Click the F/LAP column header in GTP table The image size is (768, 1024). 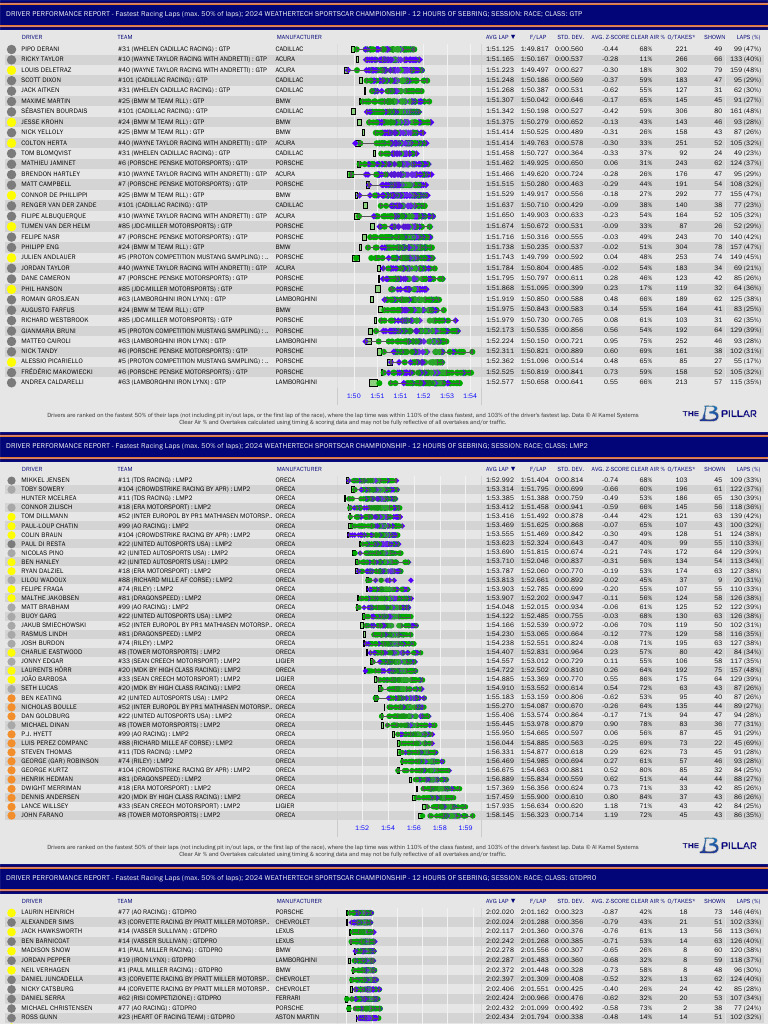point(538,37)
